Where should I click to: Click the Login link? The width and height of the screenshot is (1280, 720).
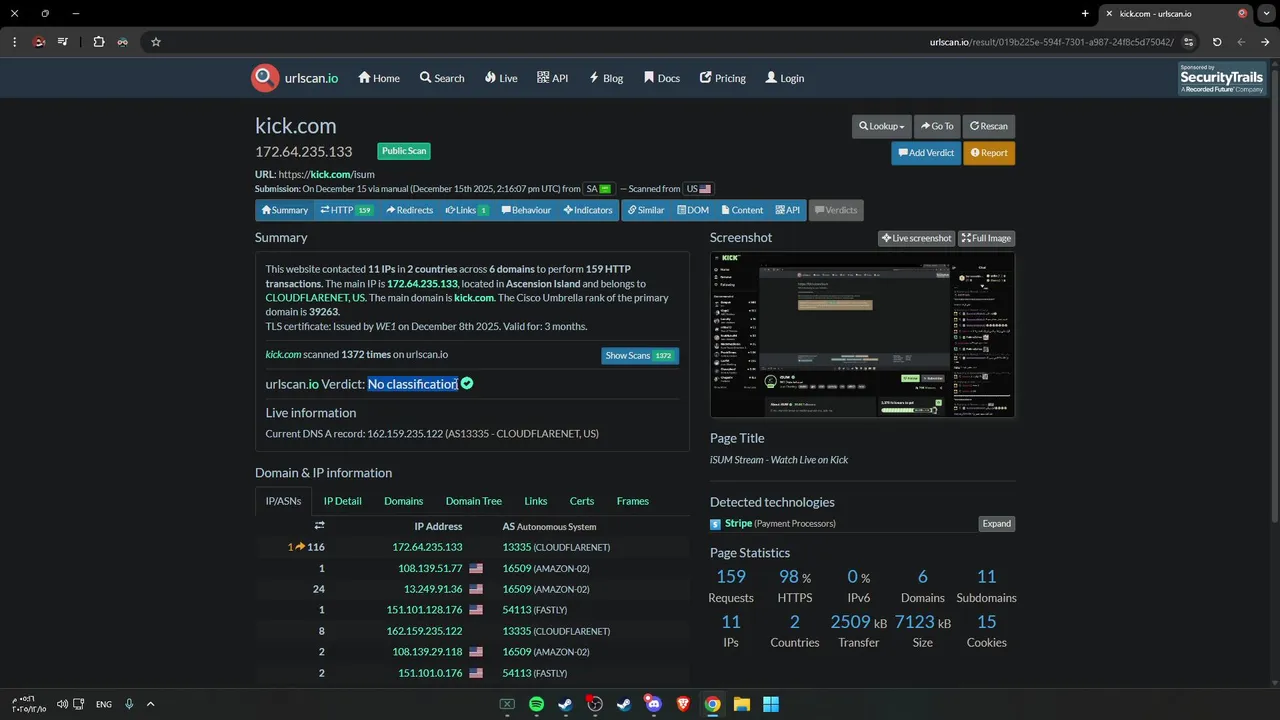click(785, 78)
